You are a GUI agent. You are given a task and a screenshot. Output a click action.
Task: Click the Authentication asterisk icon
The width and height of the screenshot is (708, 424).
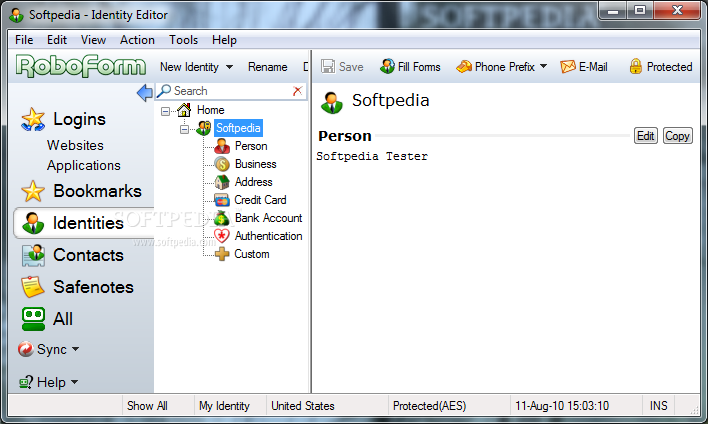[x=222, y=236]
